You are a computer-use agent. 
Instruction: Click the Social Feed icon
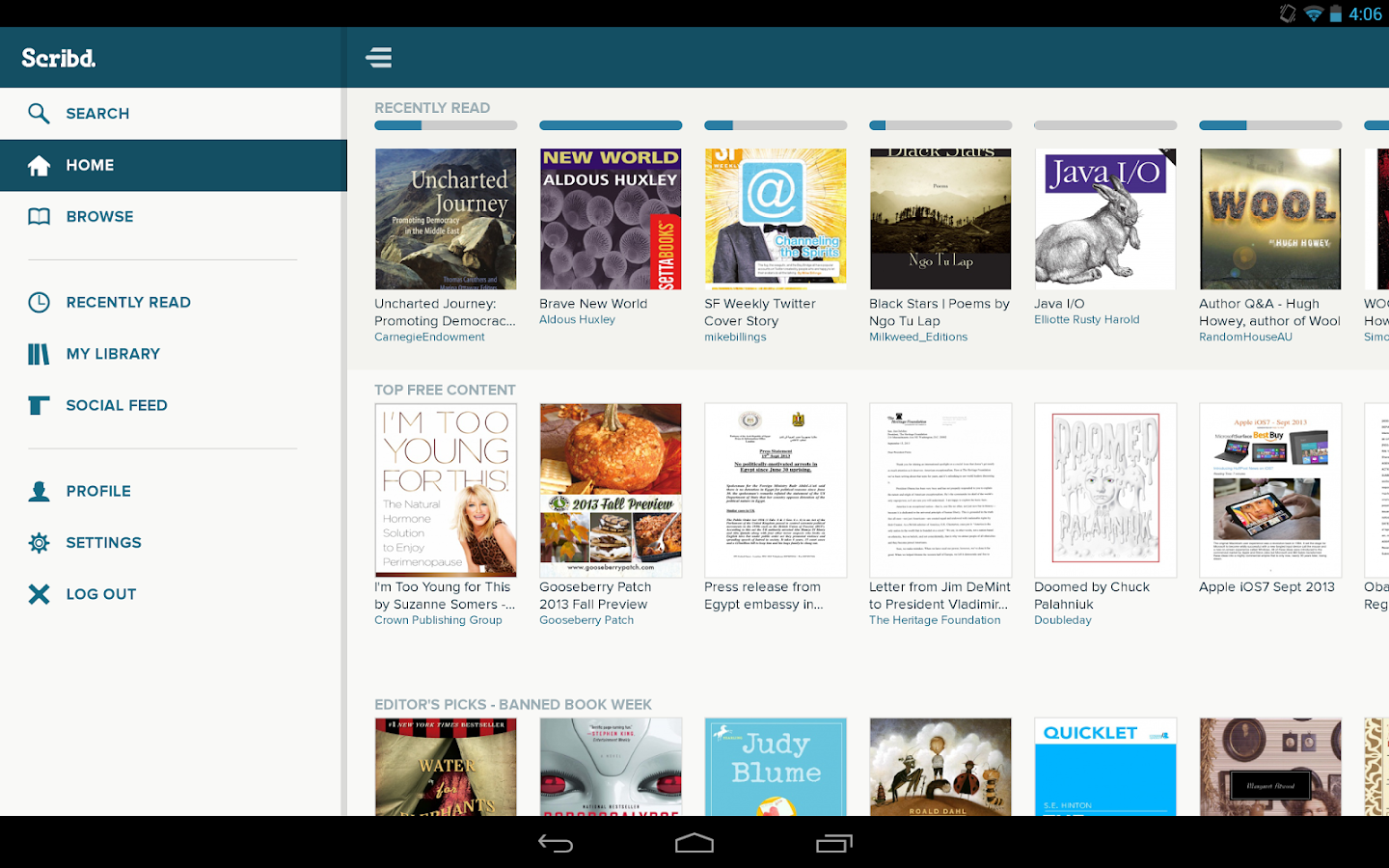pos(39,406)
